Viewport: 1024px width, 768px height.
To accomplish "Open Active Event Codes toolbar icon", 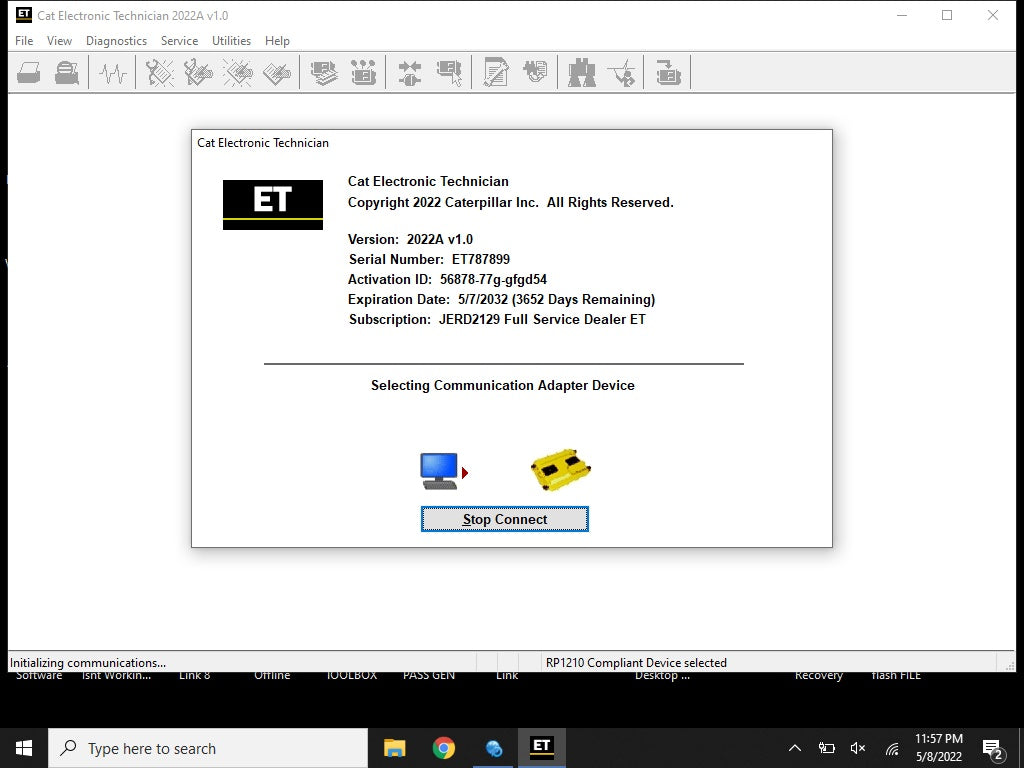I will click(x=238, y=72).
